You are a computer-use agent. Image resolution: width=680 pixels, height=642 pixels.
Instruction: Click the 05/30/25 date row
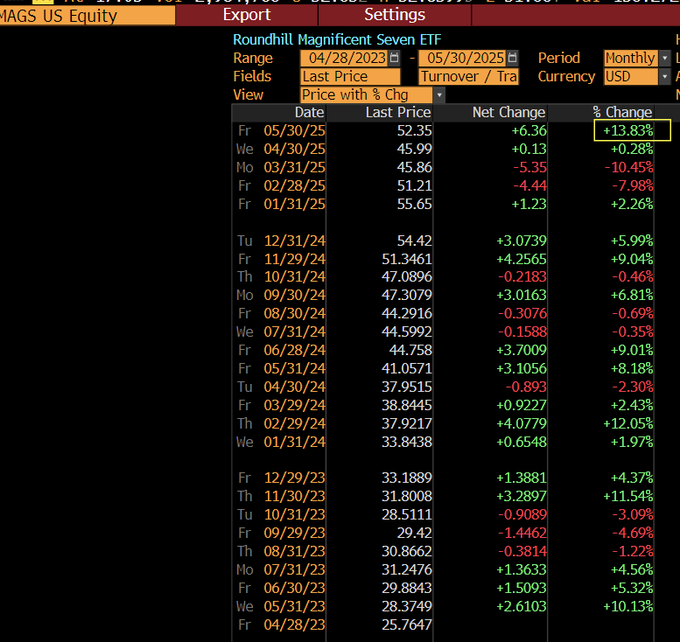(294, 131)
